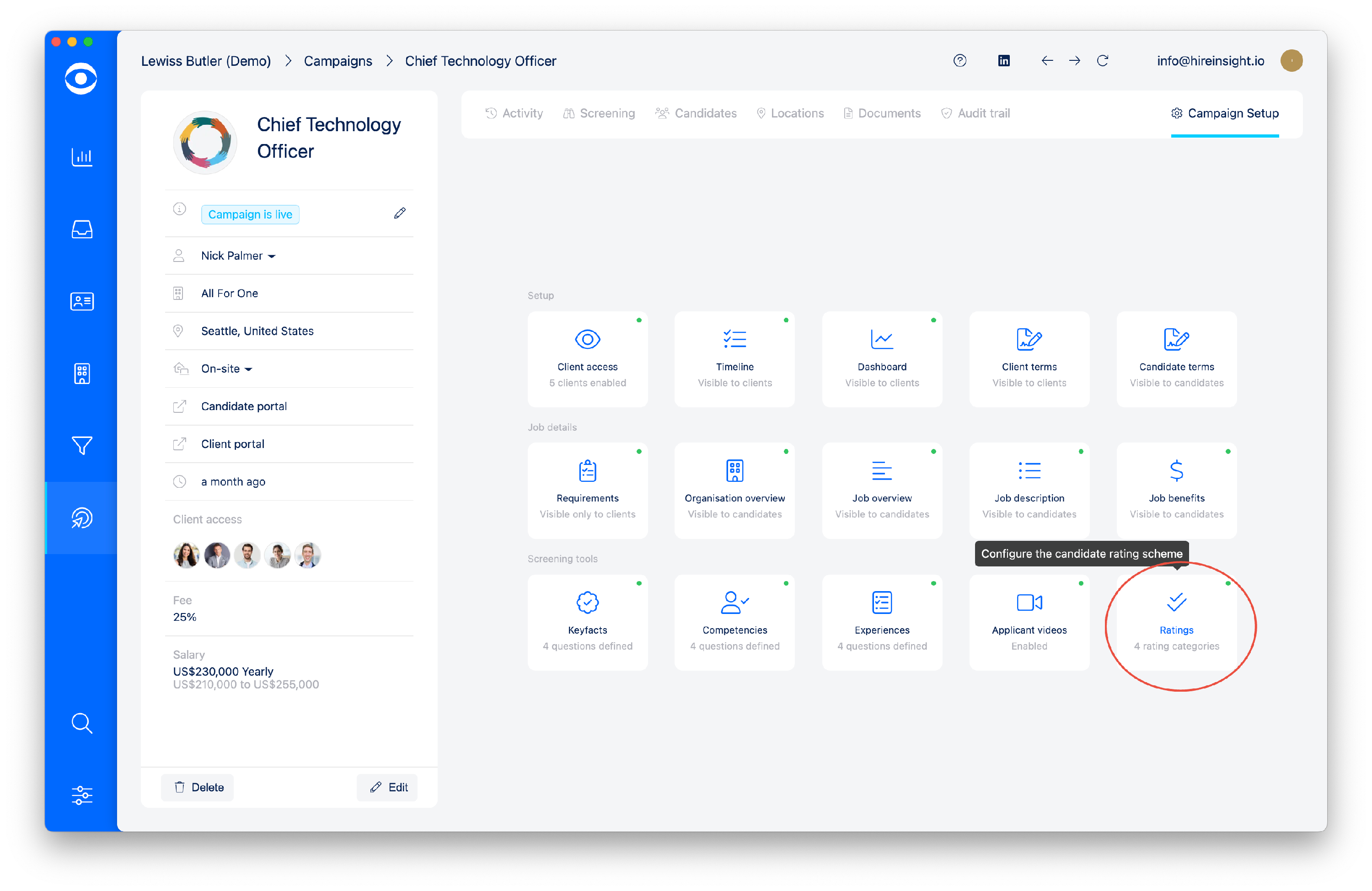Click the refresh icon in header
This screenshot has width=1372, height=891.
point(1102,60)
